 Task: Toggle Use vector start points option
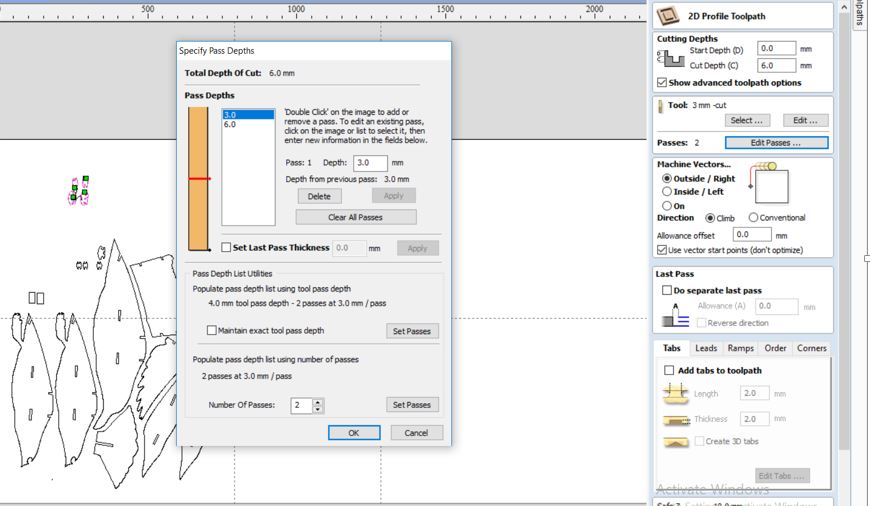coord(662,250)
